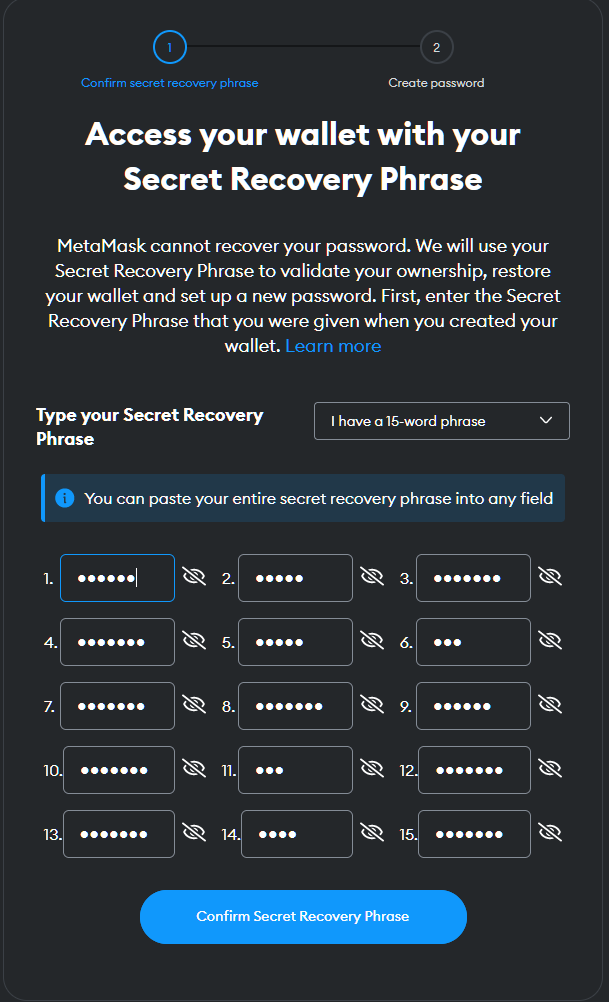Go to step 1 Confirm secret recovery phrase
This screenshot has height=1002, width=609.
(x=169, y=47)
